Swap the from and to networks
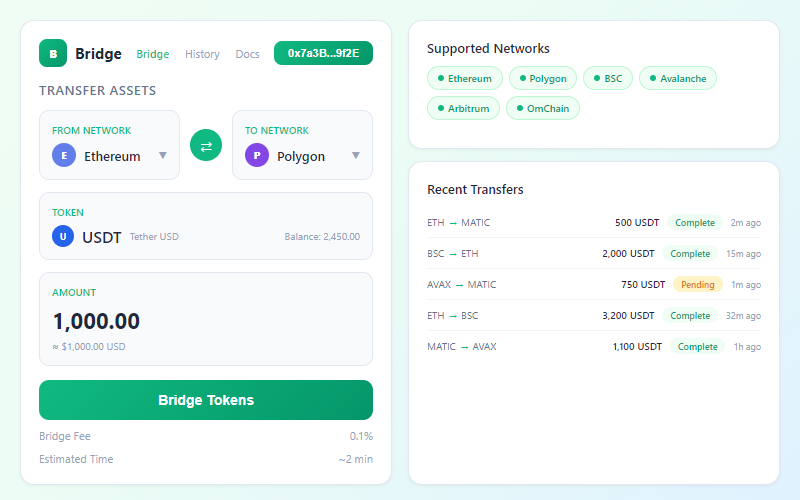 (206, 145)
